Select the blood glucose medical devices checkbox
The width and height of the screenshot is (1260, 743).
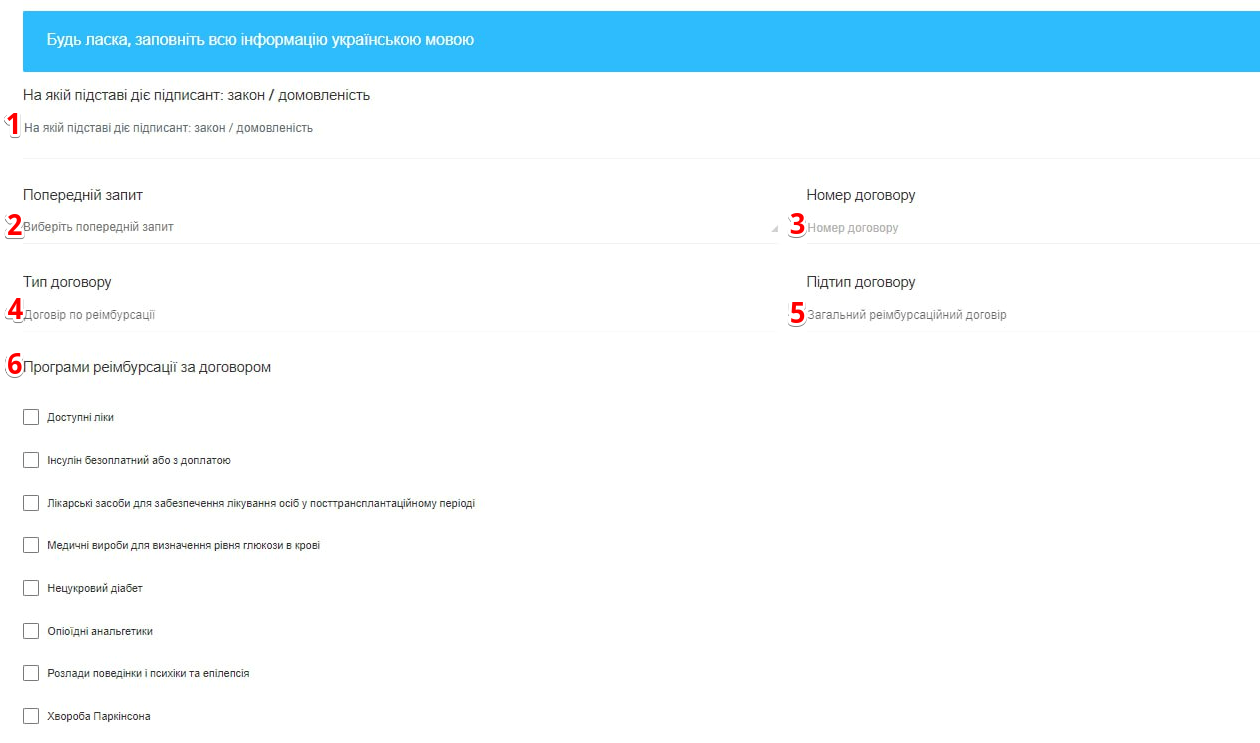click(31, 545)
